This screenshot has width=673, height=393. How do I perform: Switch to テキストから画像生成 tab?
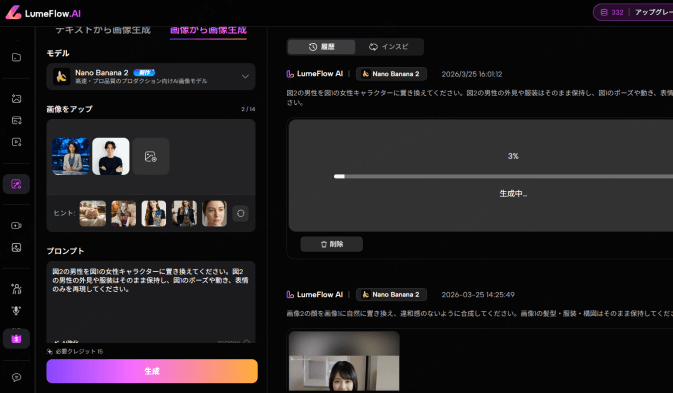[x=103, y=30]
